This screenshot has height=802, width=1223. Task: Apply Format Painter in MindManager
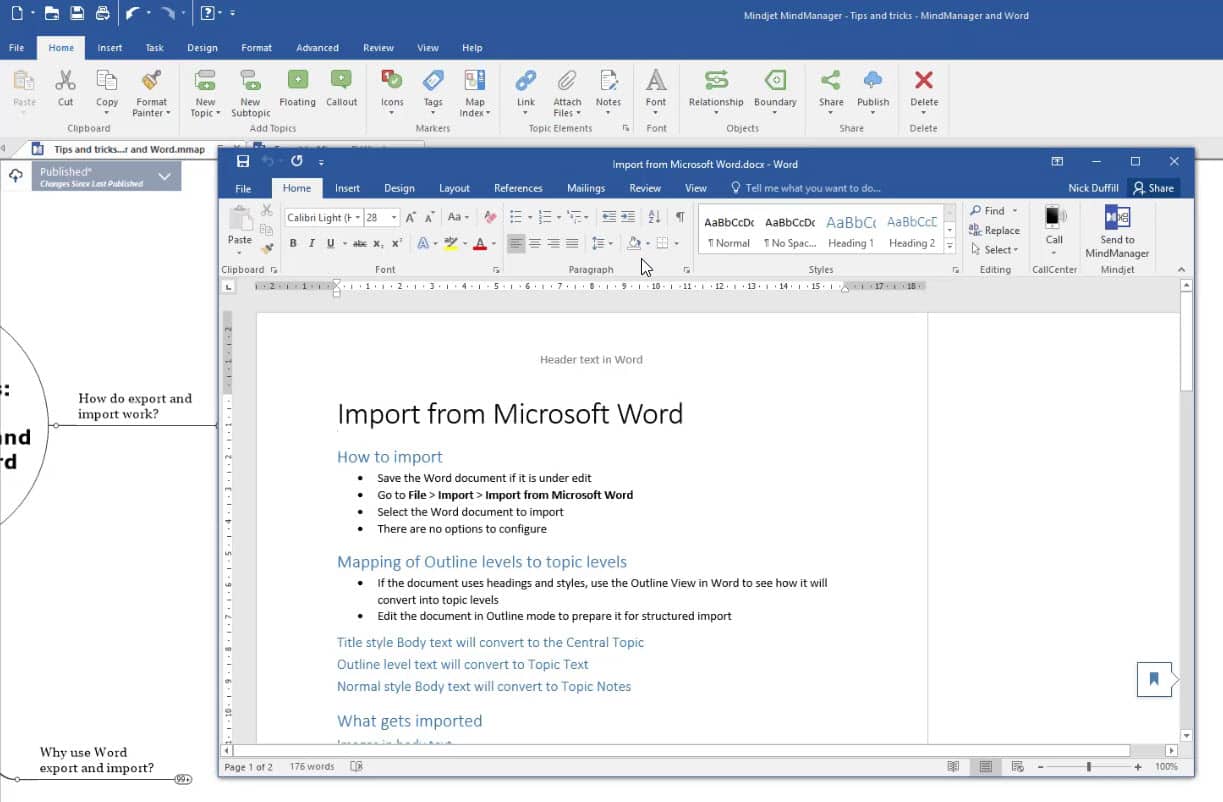pyautogui.click(x=152, y=93)
